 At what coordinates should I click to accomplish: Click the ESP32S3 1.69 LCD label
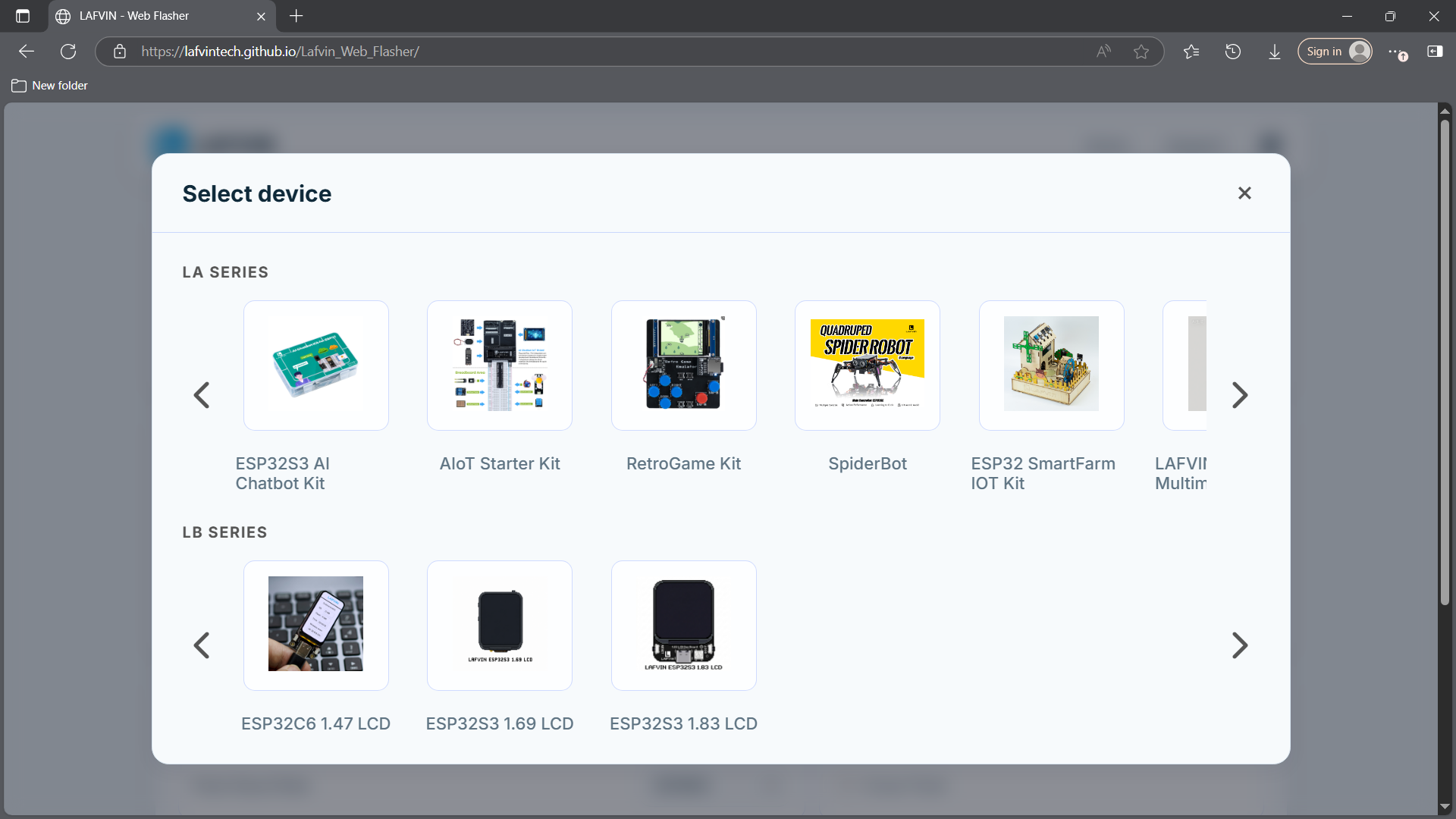click(x=500, y=723)
